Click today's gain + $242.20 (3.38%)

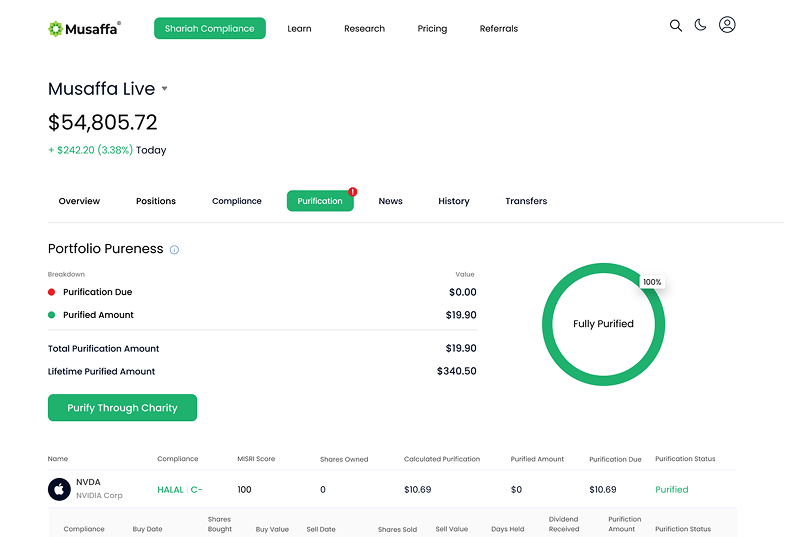point(91,150)
